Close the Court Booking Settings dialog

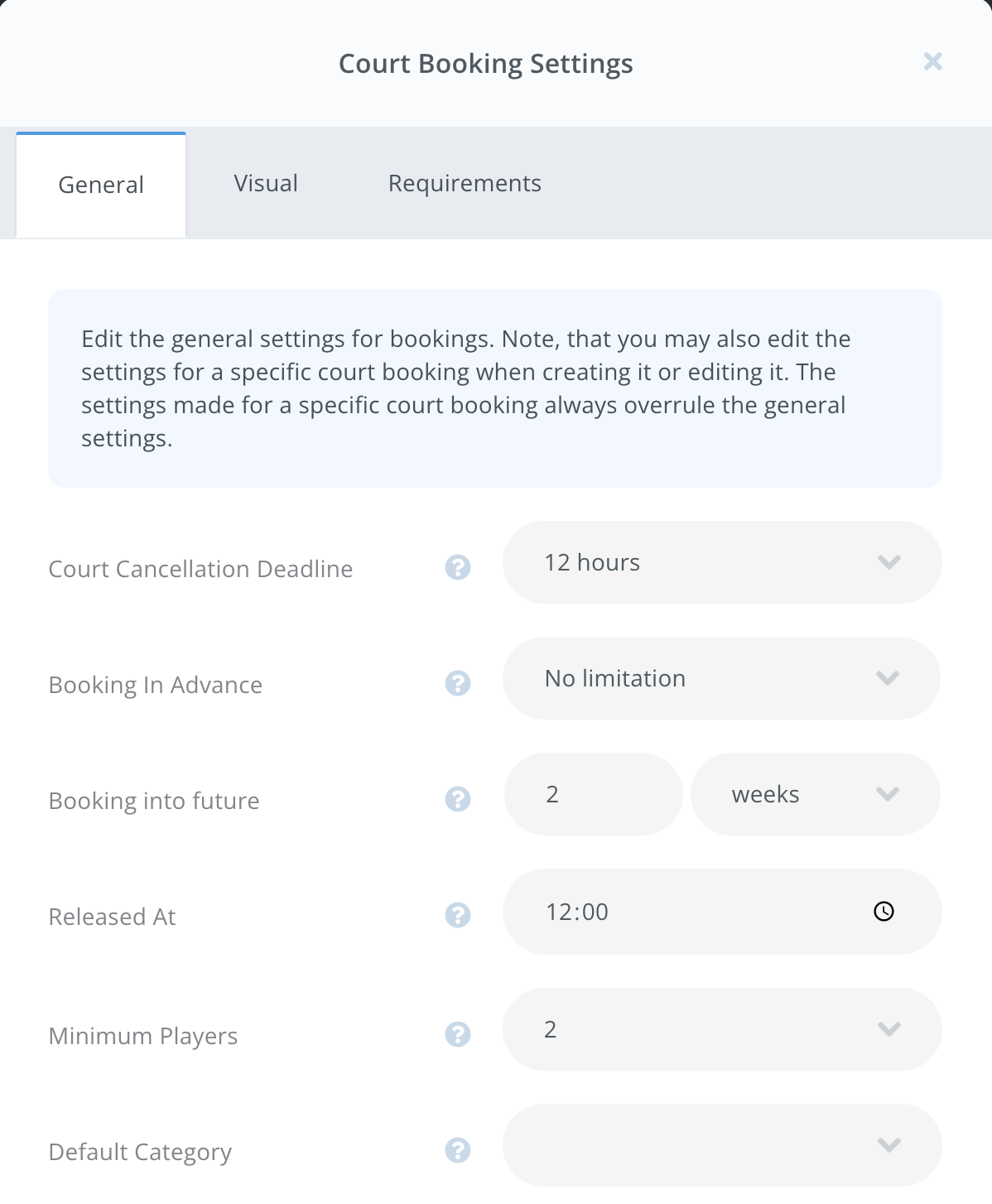[x=932, y=62]
